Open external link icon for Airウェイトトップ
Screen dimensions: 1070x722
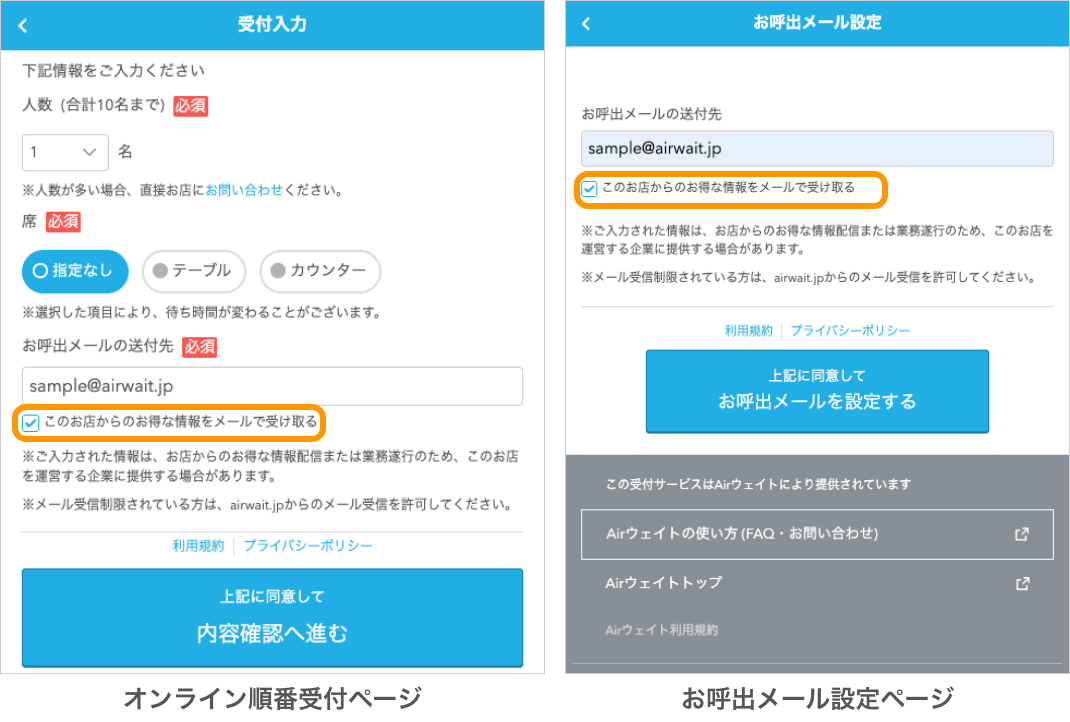coord(1022,583)
